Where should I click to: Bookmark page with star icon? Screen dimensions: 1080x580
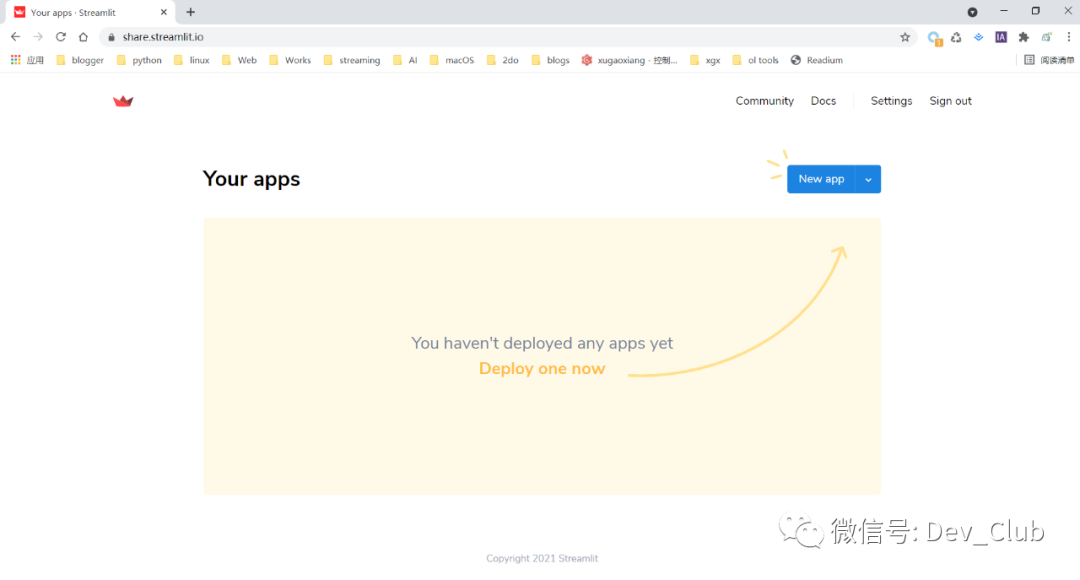pyautogui.click(x=905, y=37)
